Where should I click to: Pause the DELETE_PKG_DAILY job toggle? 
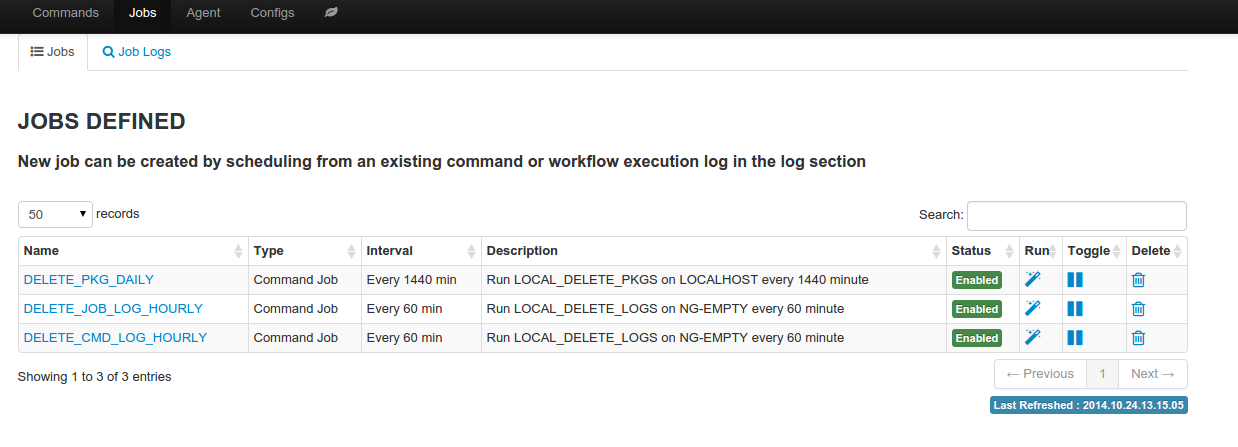[x=1075, y=280]
